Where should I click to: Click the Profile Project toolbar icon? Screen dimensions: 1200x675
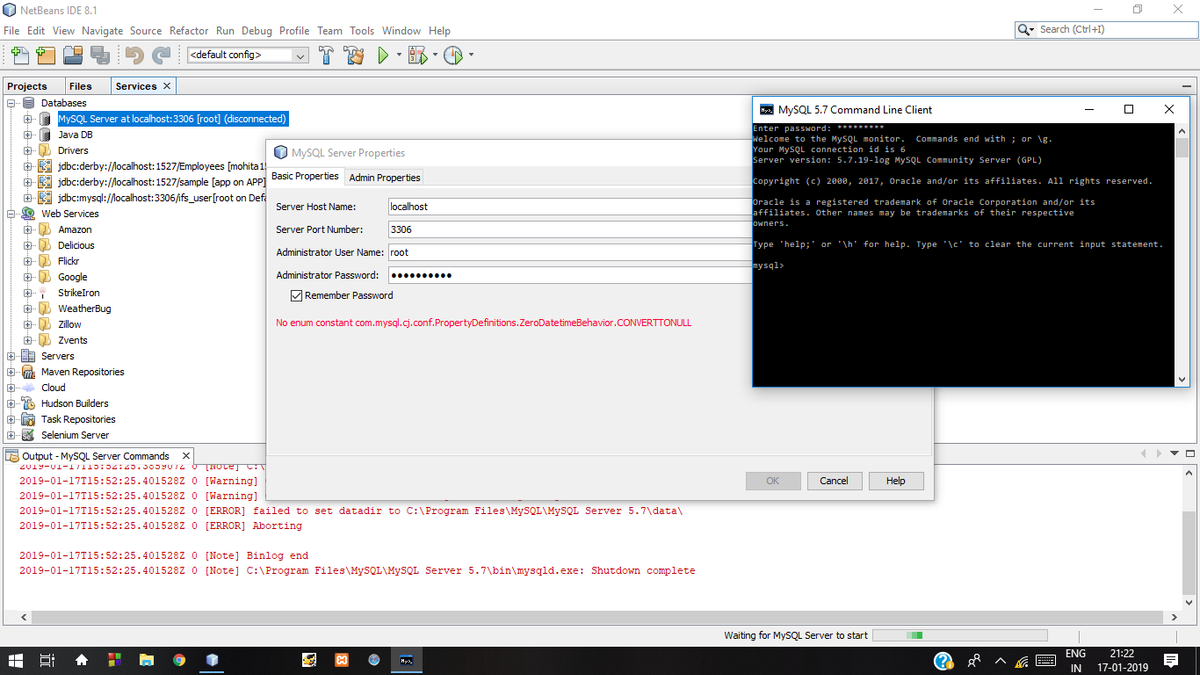(x=453, y=54)
